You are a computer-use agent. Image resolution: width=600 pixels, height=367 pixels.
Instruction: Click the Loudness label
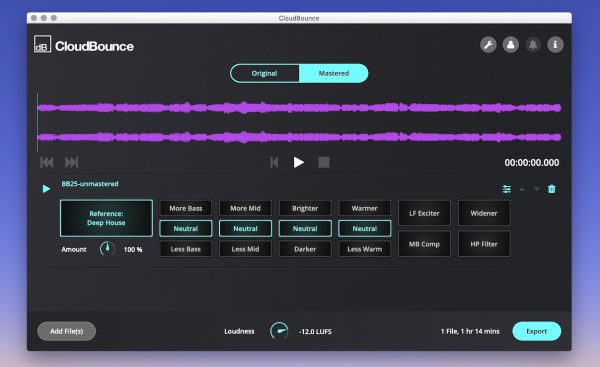[239, 331]
